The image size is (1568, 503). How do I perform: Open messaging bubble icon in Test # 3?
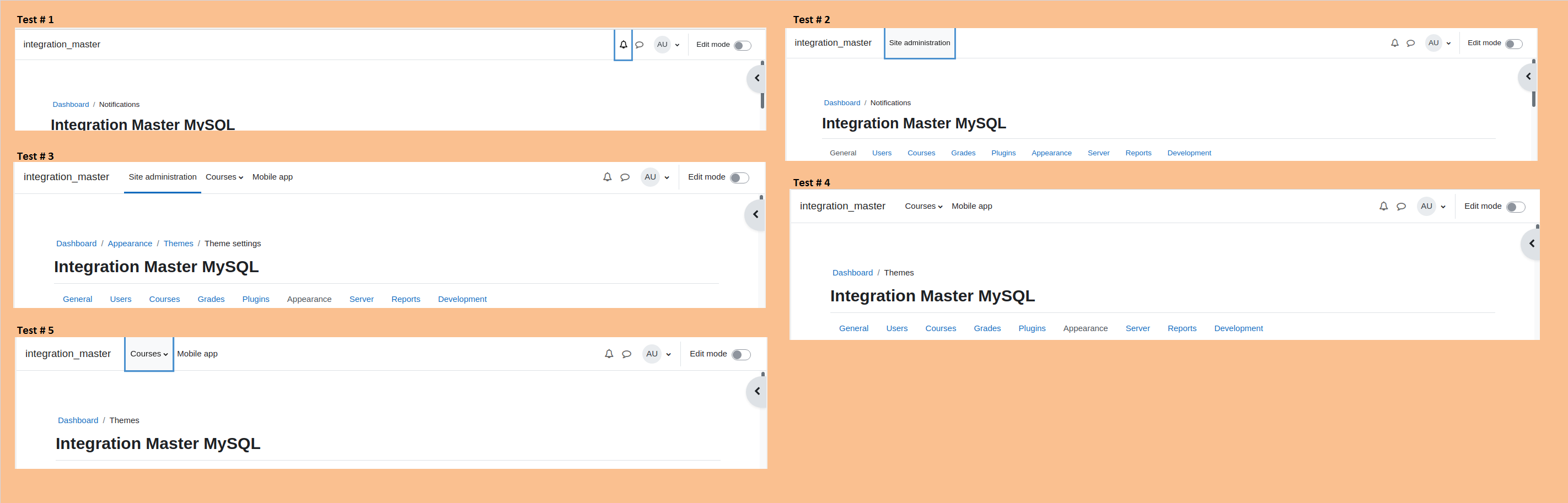pyautogui.click(x=625, y=177)
